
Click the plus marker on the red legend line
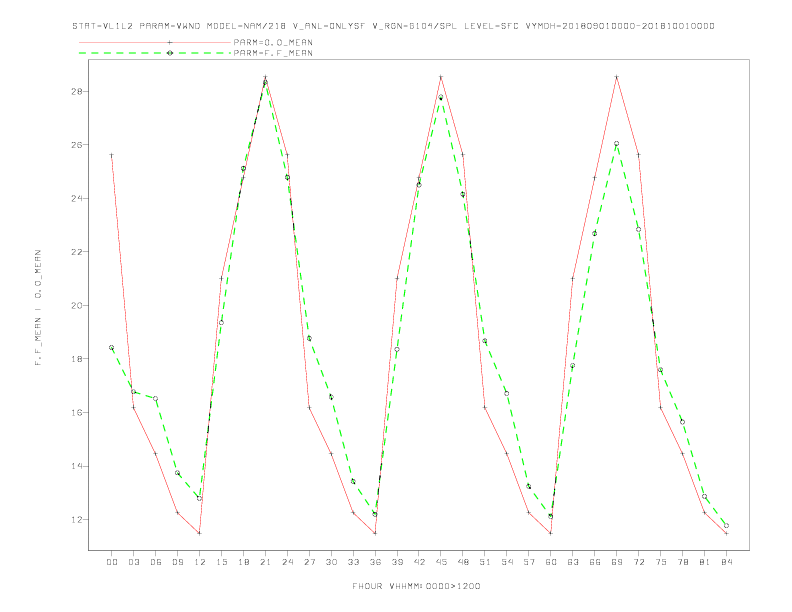coord(170,42)
